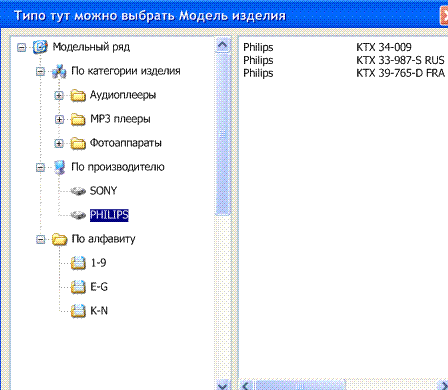Select the Фотоаппараты tree item
Image resolution: width=448 pixels, height=390 pixels.
pos(126,143)
